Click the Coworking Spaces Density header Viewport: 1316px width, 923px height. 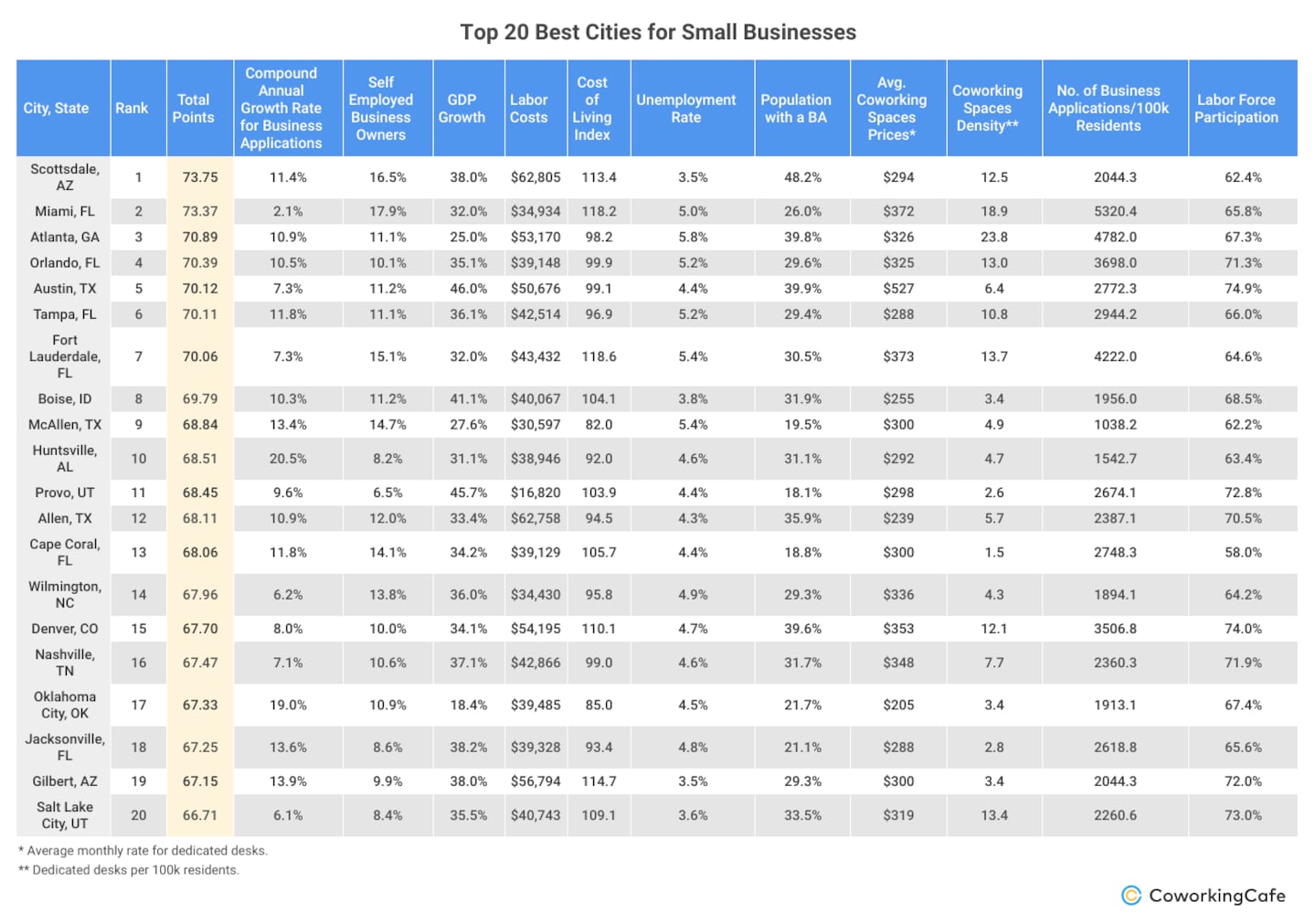[x=987, y=108]
